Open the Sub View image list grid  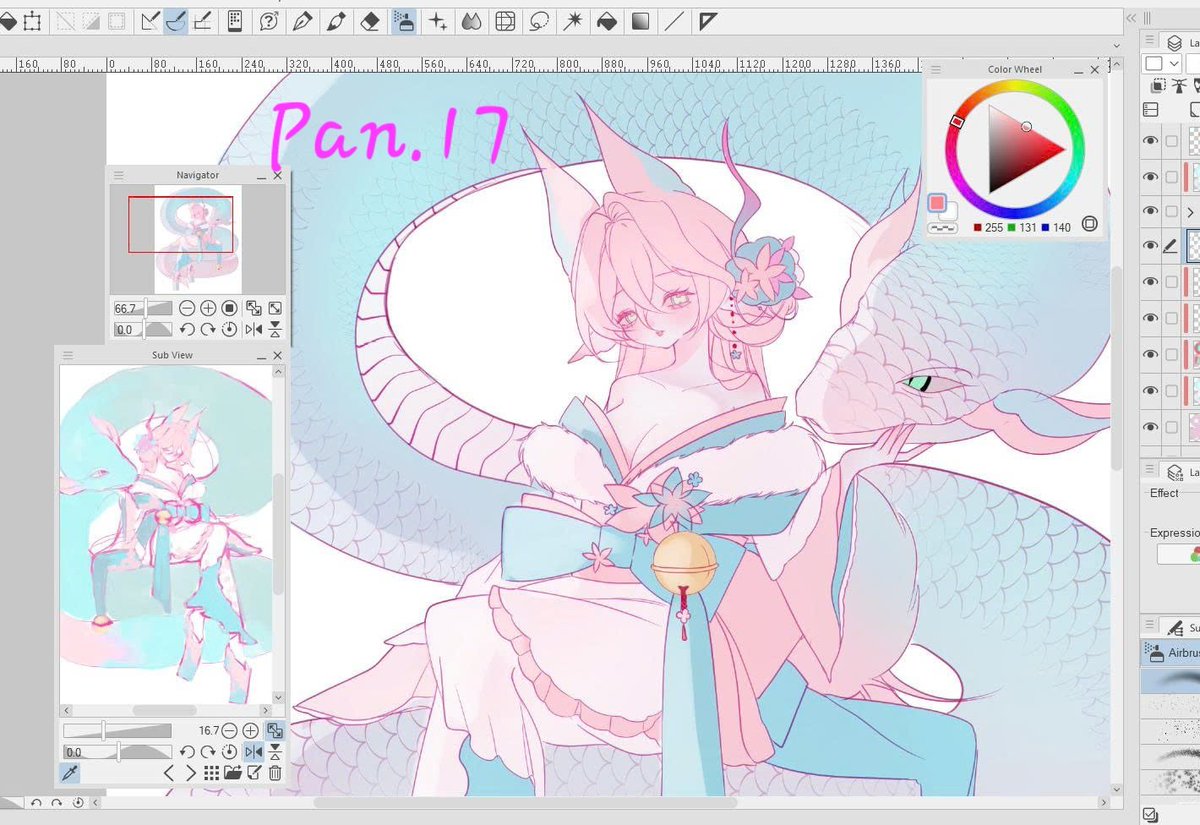[x=211, y=772]
